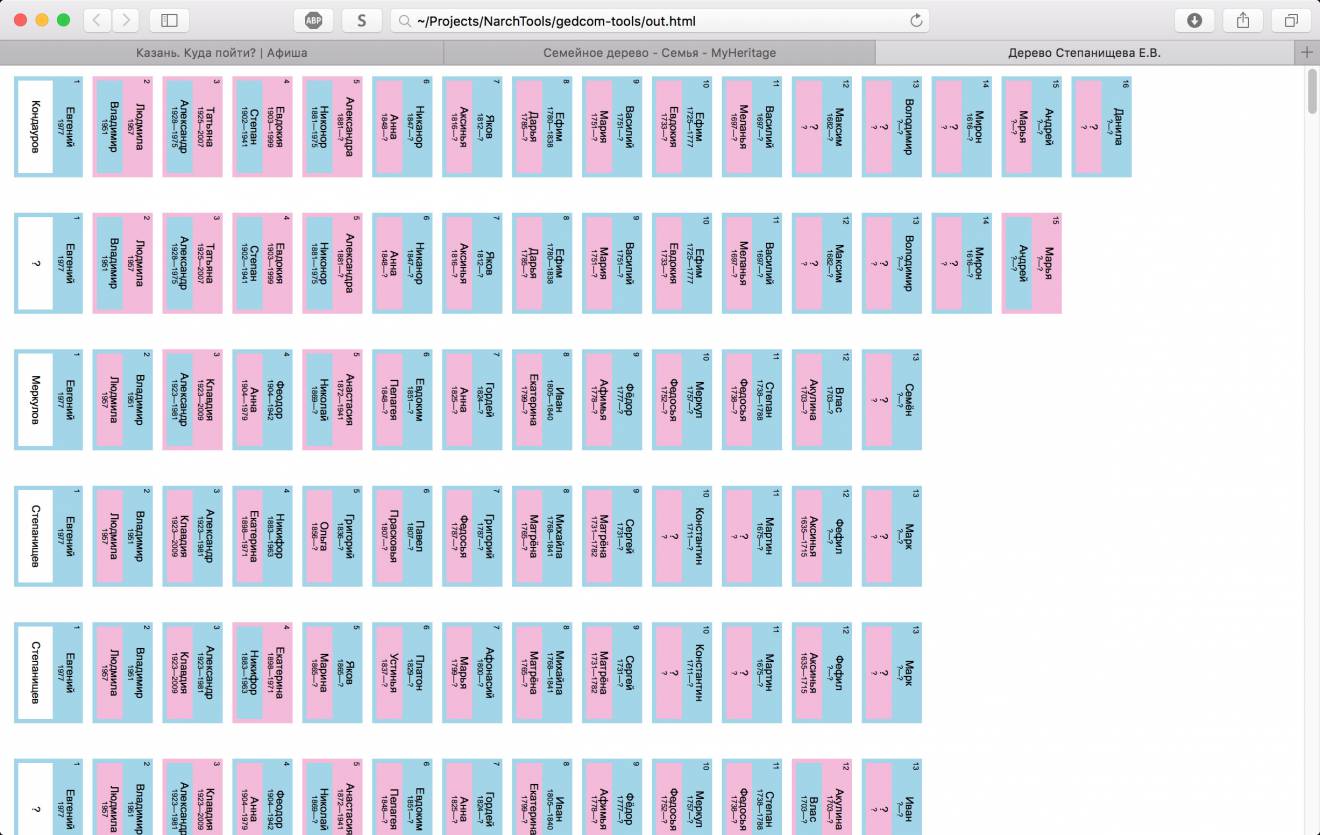Click Татьяна–Александр card in Кондауров row
Screen dimensions: 1320x835
(193, 128)
